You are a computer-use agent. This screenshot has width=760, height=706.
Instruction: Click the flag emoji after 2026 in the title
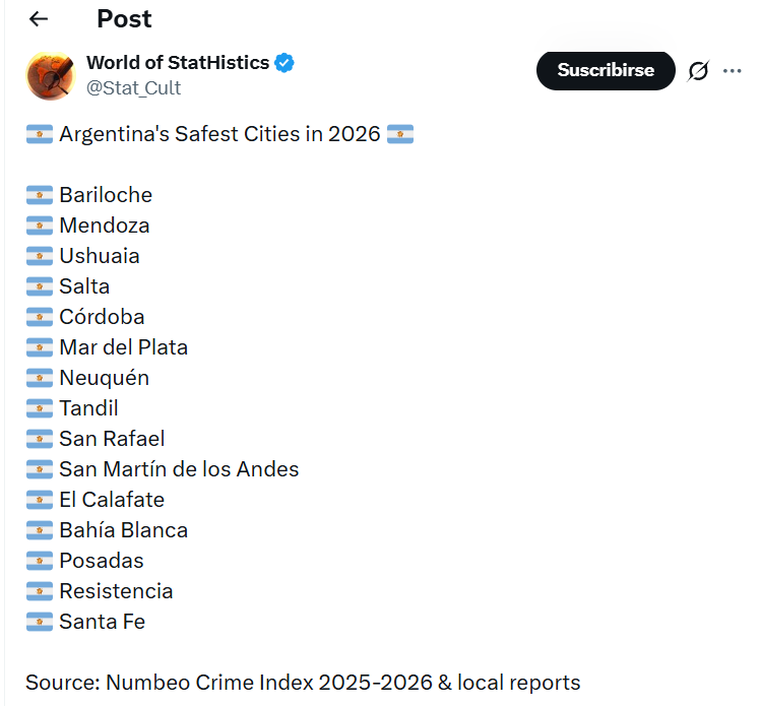coord(400,134)
